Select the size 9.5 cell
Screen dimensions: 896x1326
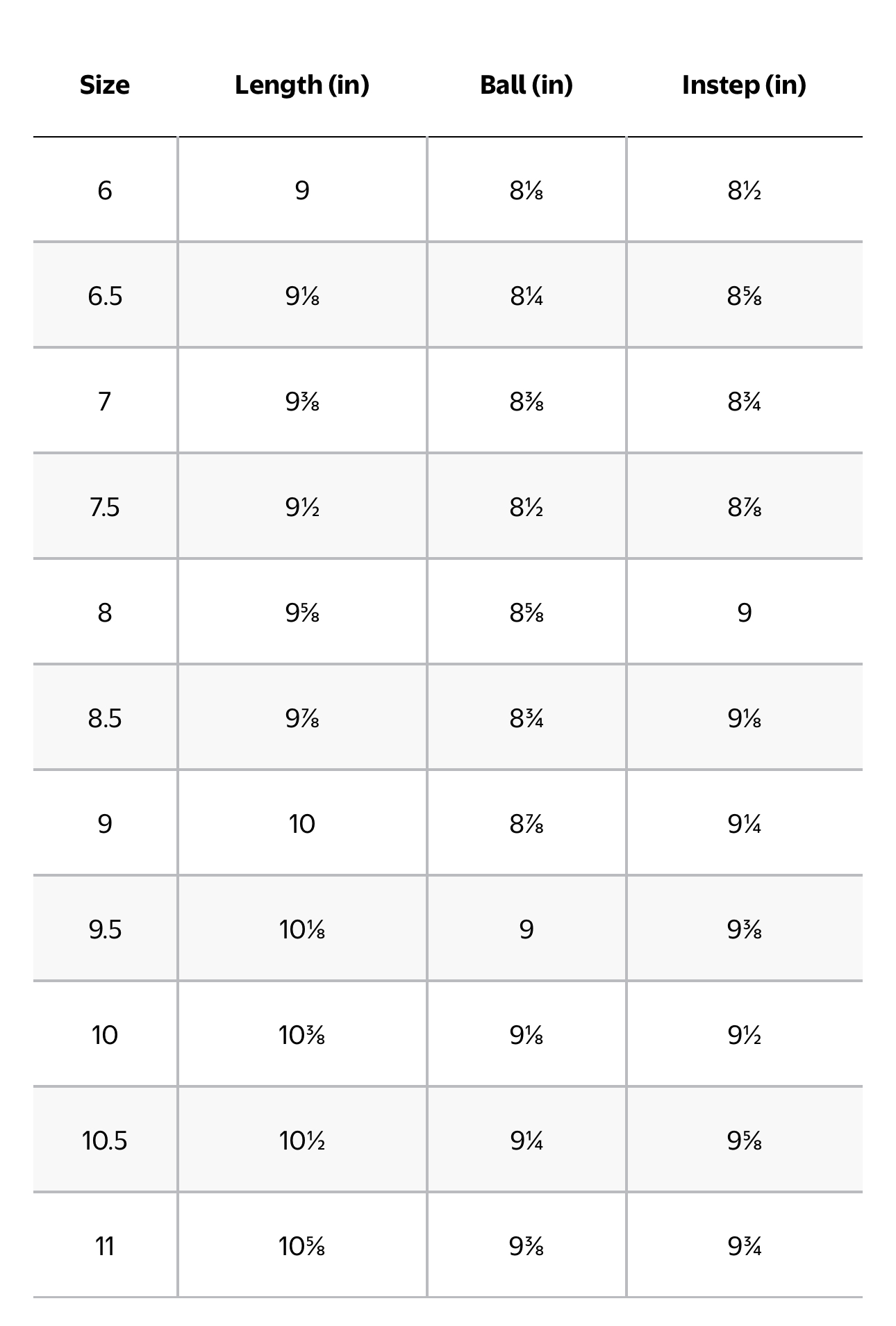[105, 929]
